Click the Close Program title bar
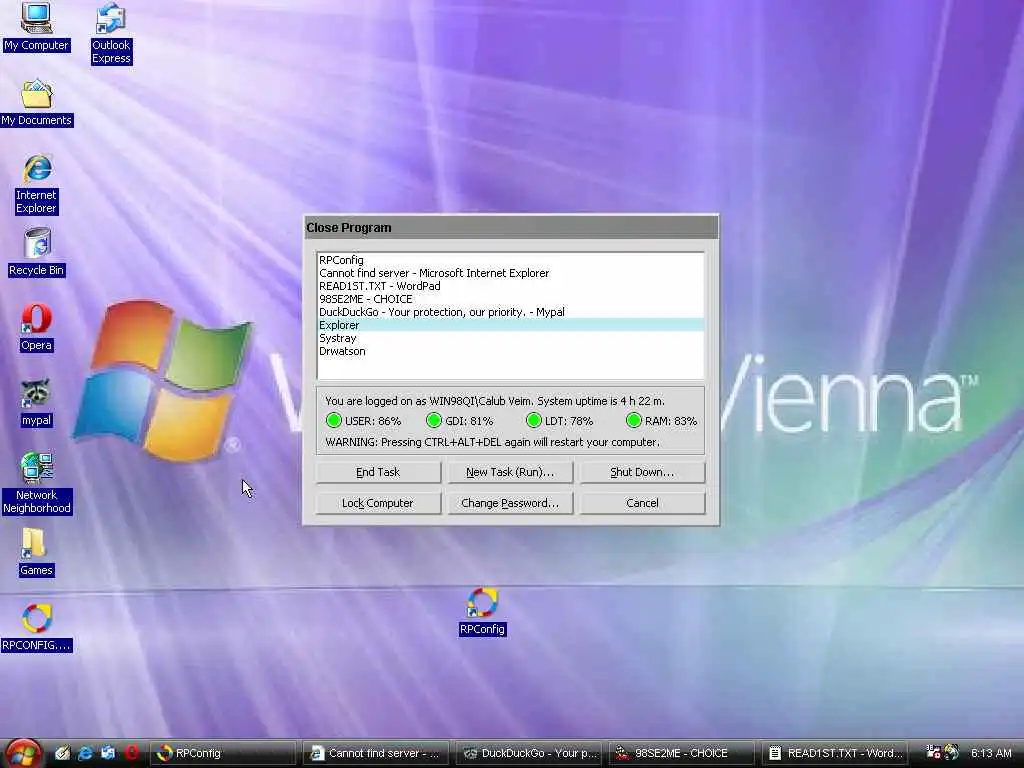This screenshot has width=1024, height=768. (x=511, y=228)
